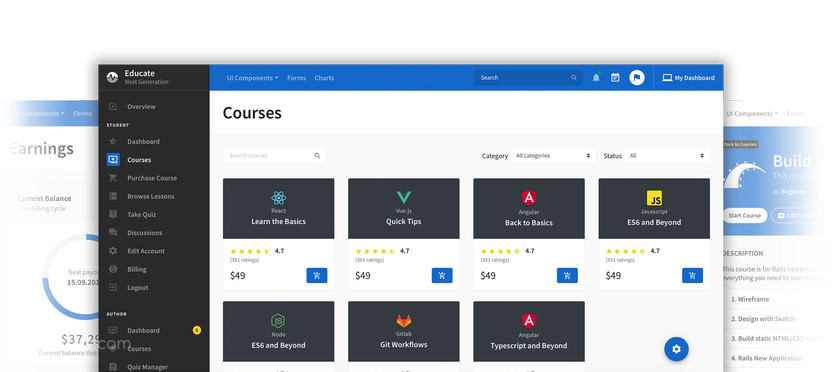The height and width of the screenshot is (372, 840).
Task: Click the Billing dollar icon
Action: pyautogui.click(x=113, y=269)
